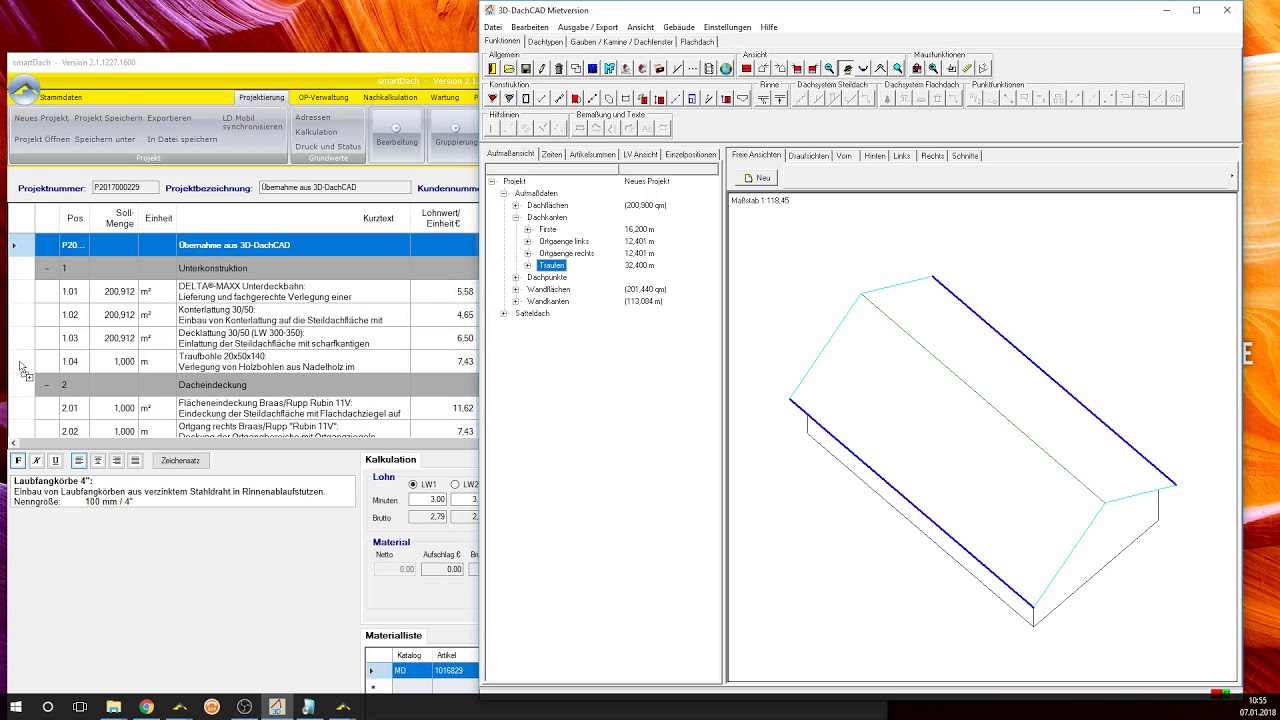Image resolution: width=1280 pixels, height=720 pixels.
Task: Open the Gebäude menu
Action: 679,27
